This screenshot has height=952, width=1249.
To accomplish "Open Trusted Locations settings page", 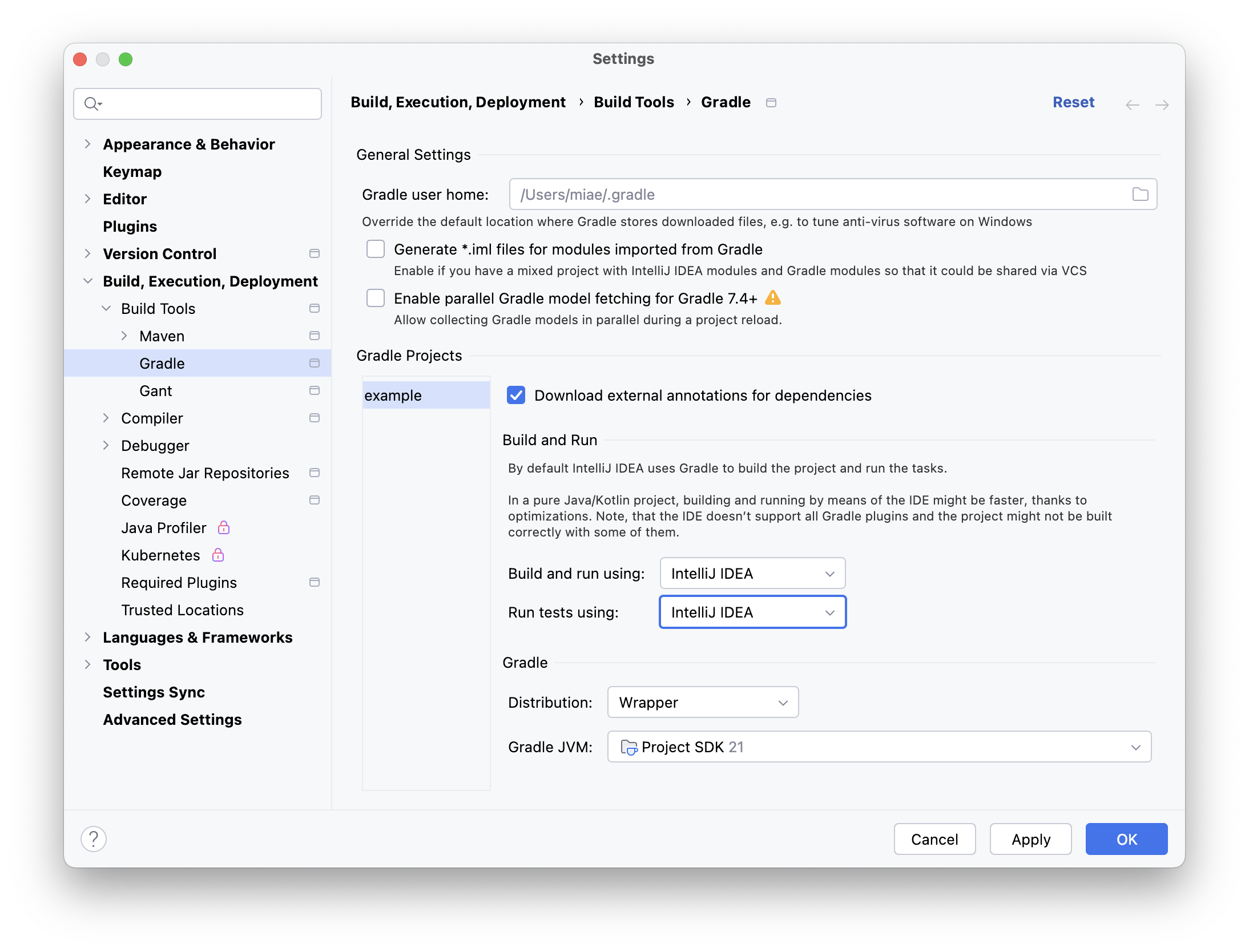I will pyautogui.click(x=182, y=610).
